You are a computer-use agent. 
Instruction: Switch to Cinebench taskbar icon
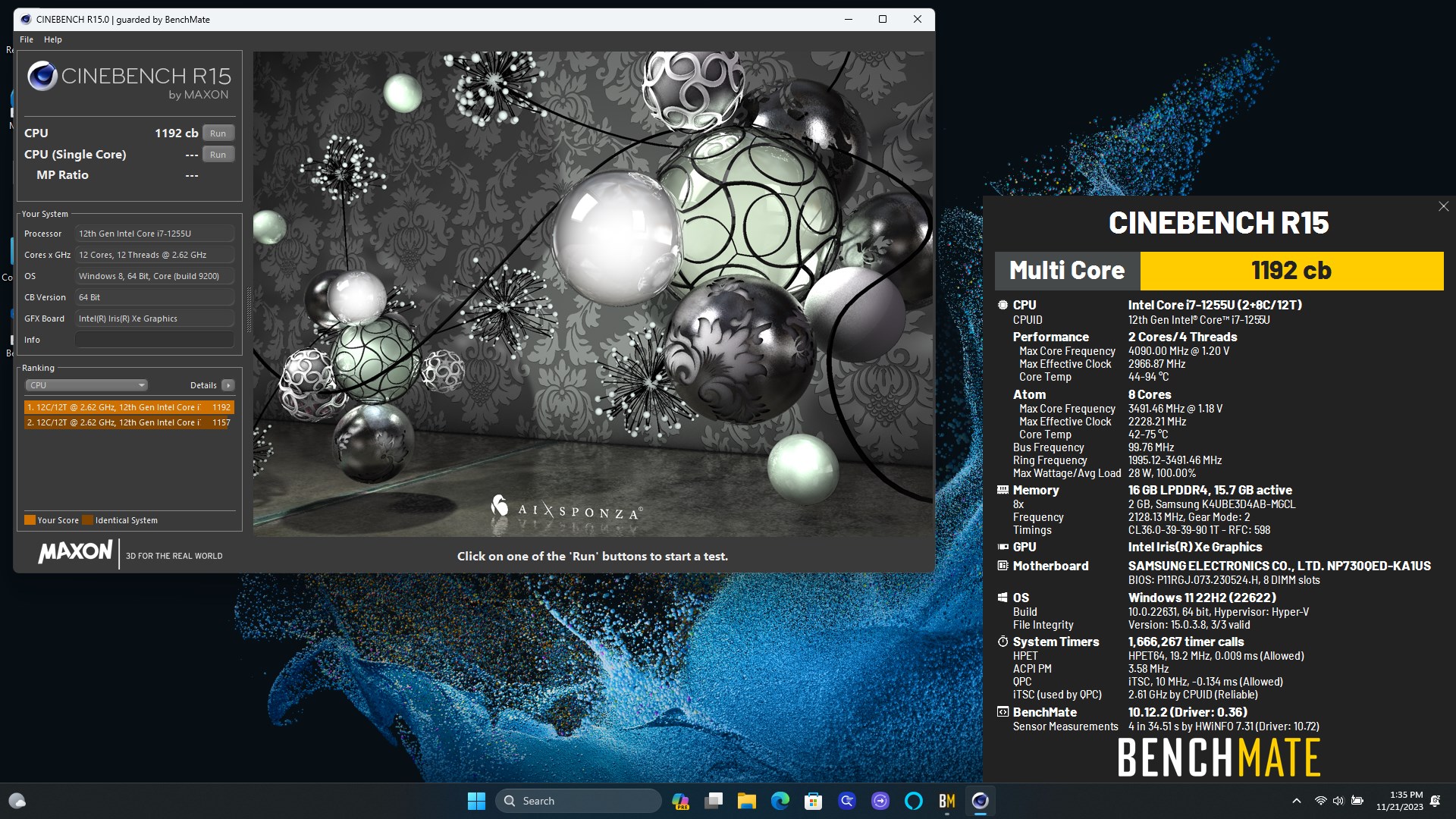pos(981,801)
